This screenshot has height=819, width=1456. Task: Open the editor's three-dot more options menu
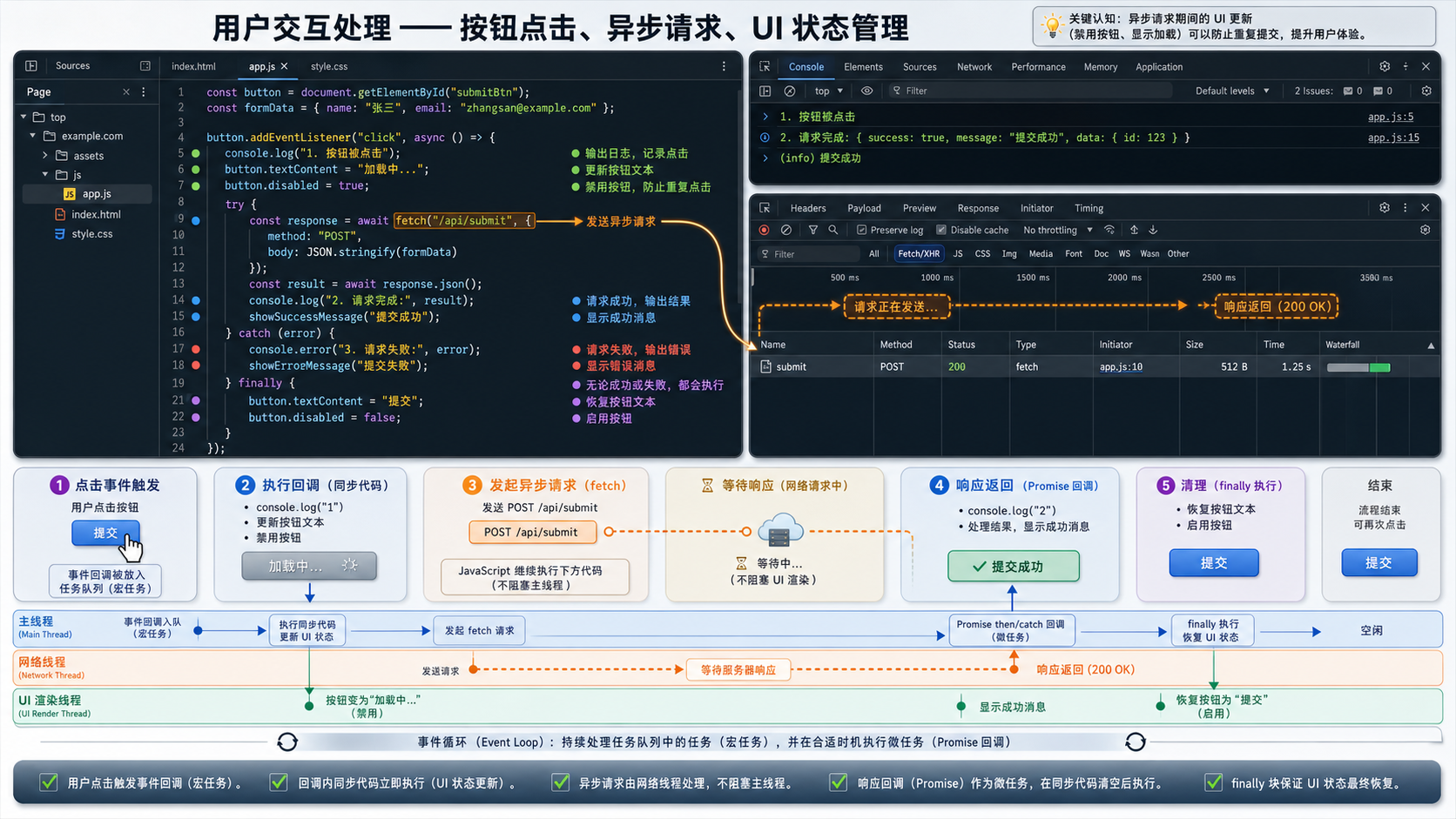pos(724,66)
